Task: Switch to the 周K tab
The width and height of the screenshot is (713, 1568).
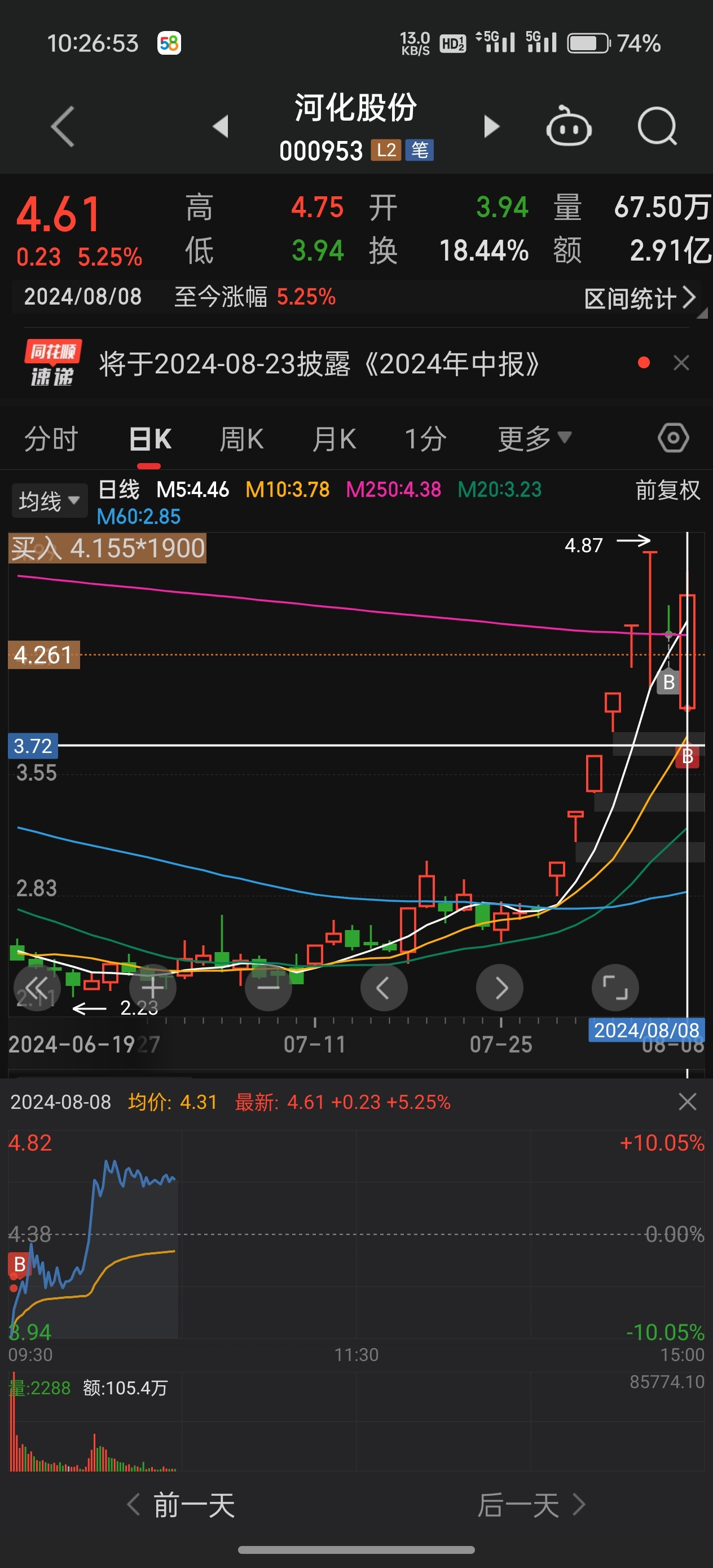Action: pyautogui.click(x=241, y=438)
